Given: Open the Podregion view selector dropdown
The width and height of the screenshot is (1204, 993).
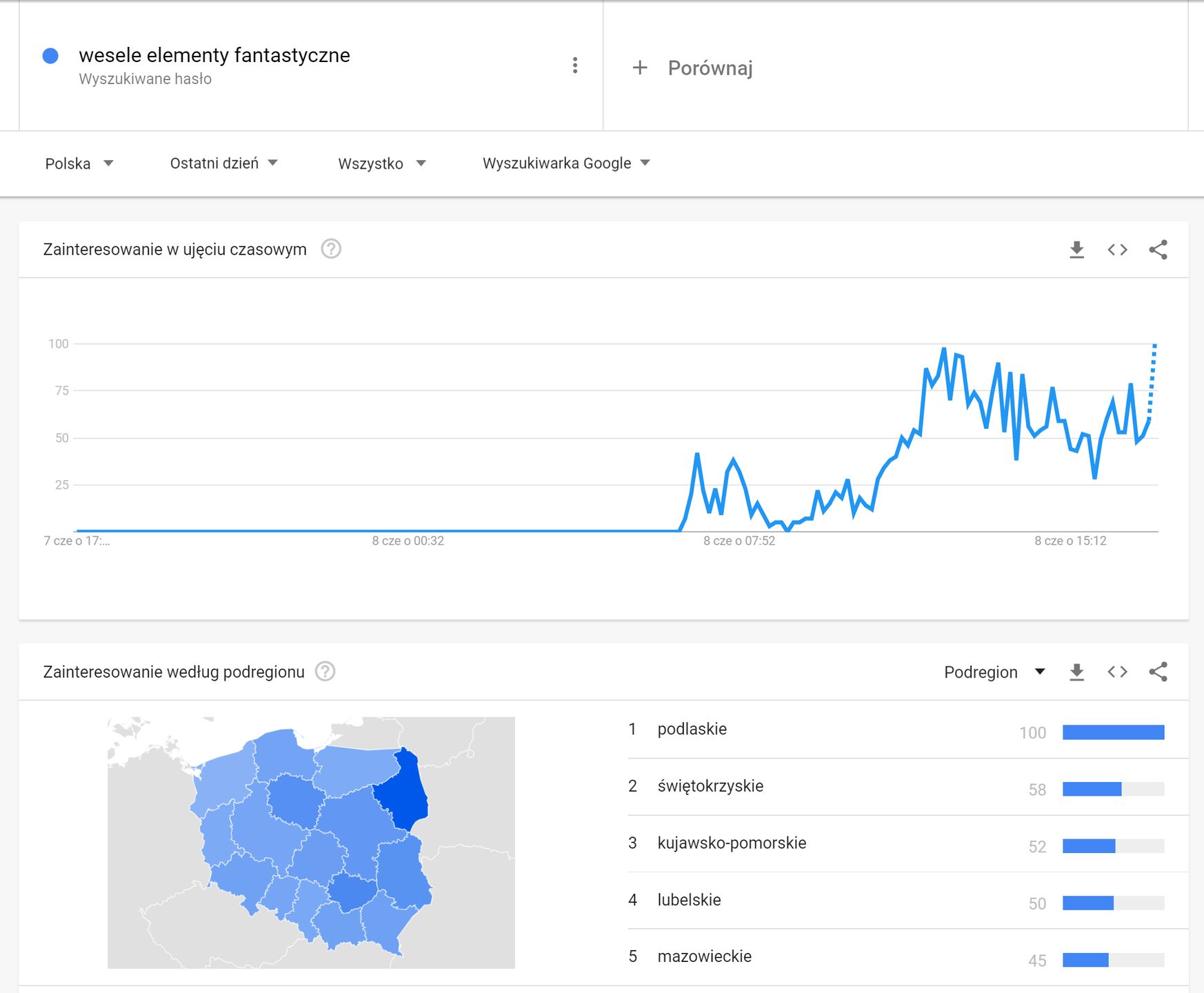Looking at the screenshot, I should pyautogui.click(x=994, y=672).
